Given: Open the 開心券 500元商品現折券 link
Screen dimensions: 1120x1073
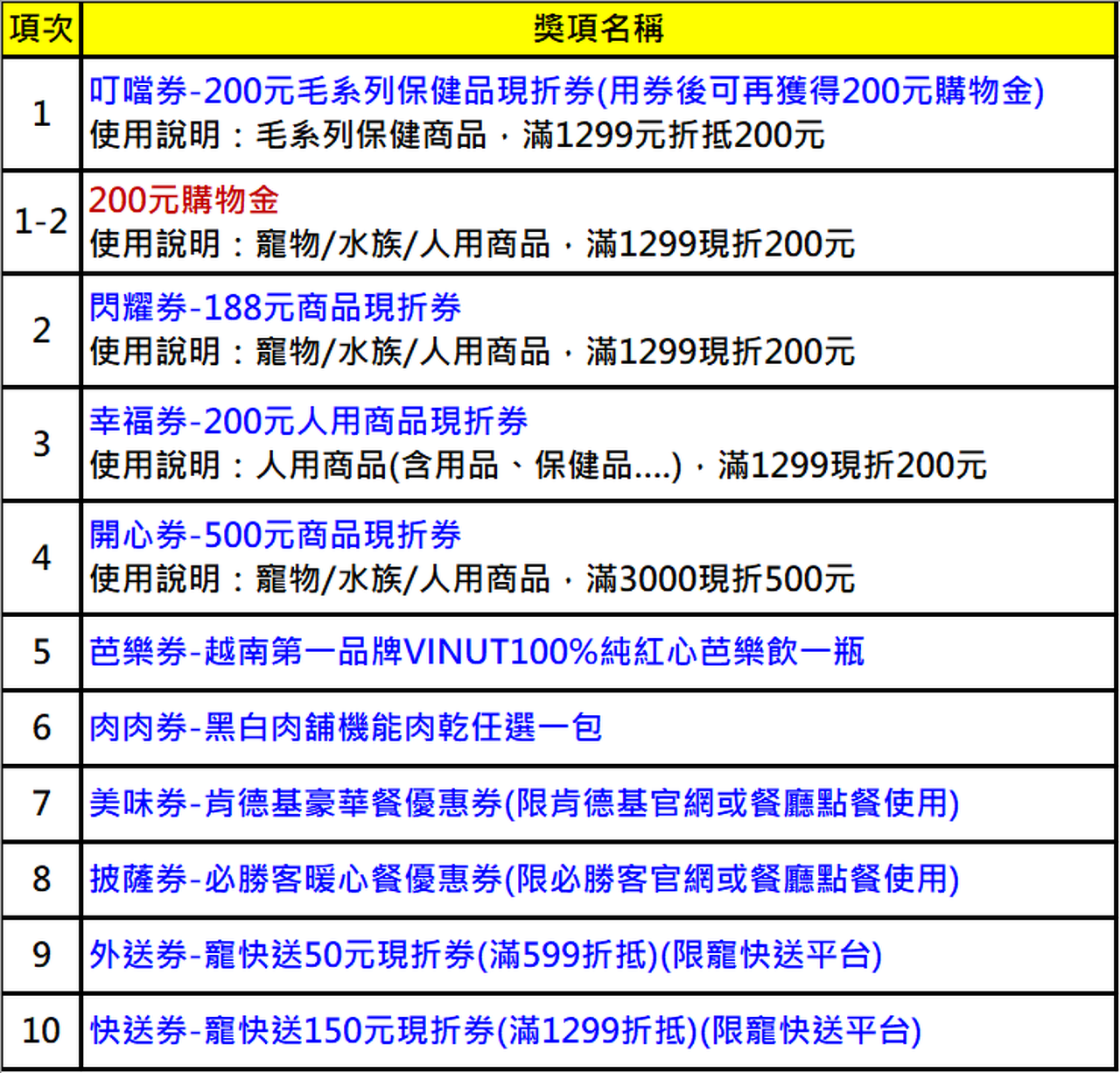Looking at the screenshot, I should (x=275, y=536).
